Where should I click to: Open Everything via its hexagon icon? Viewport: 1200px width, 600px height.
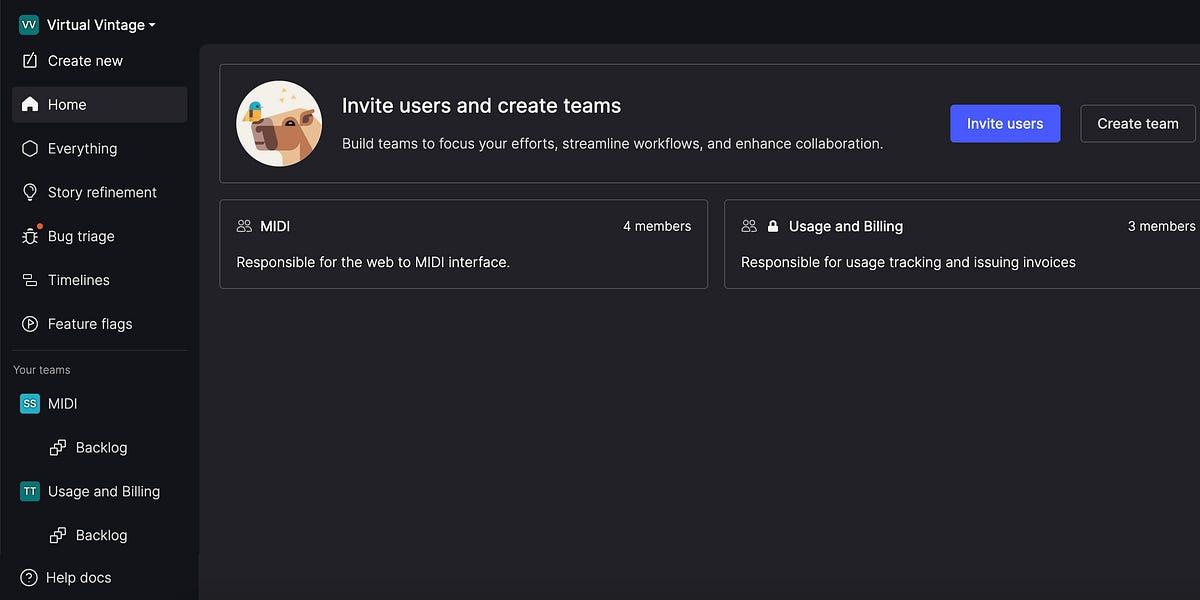(x=30, y=149)
